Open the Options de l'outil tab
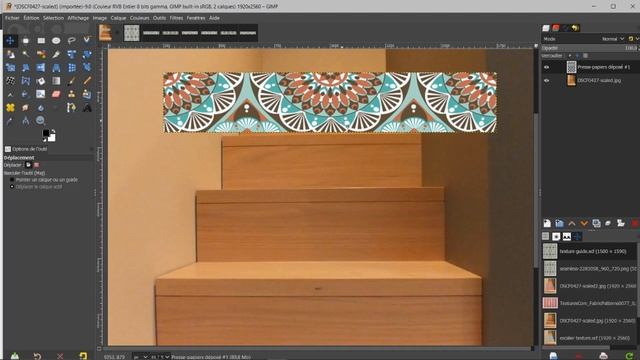 [26, 149]
